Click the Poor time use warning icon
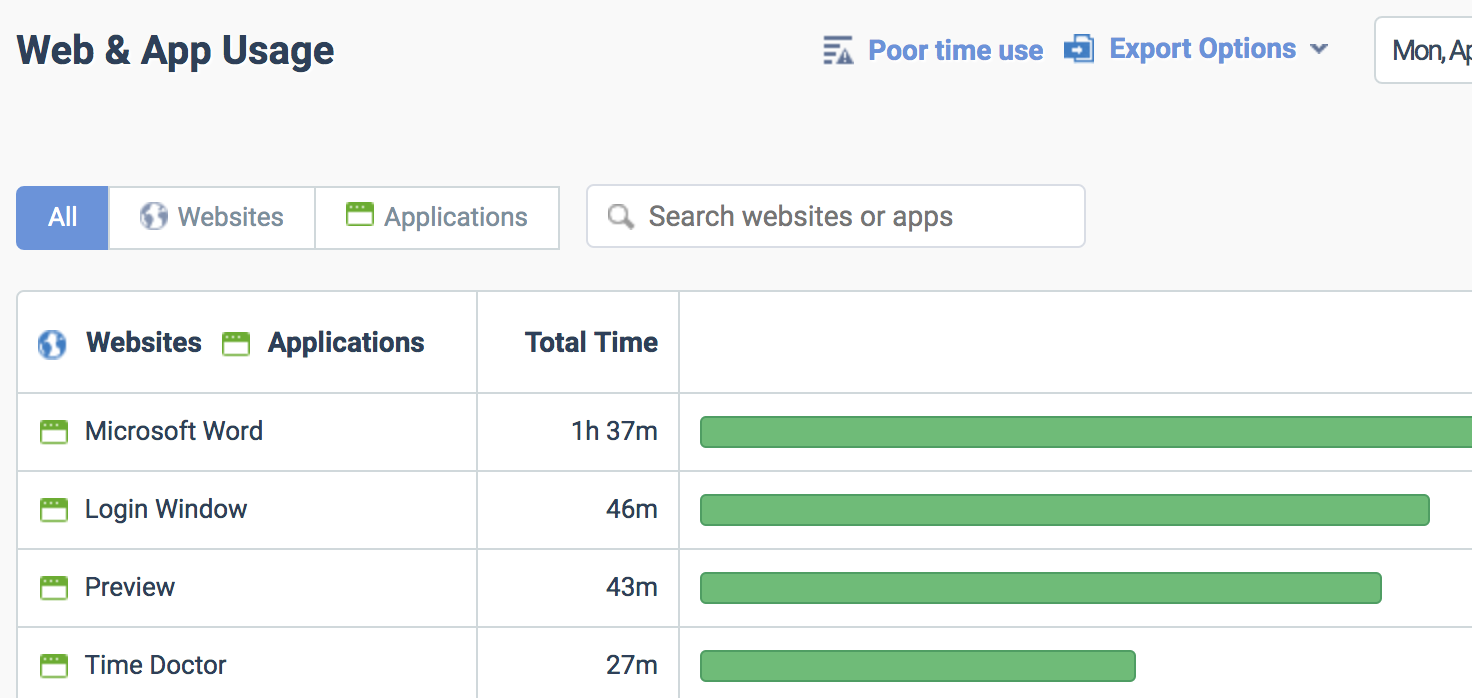1472x698 pixels. (x=838, y=50)
